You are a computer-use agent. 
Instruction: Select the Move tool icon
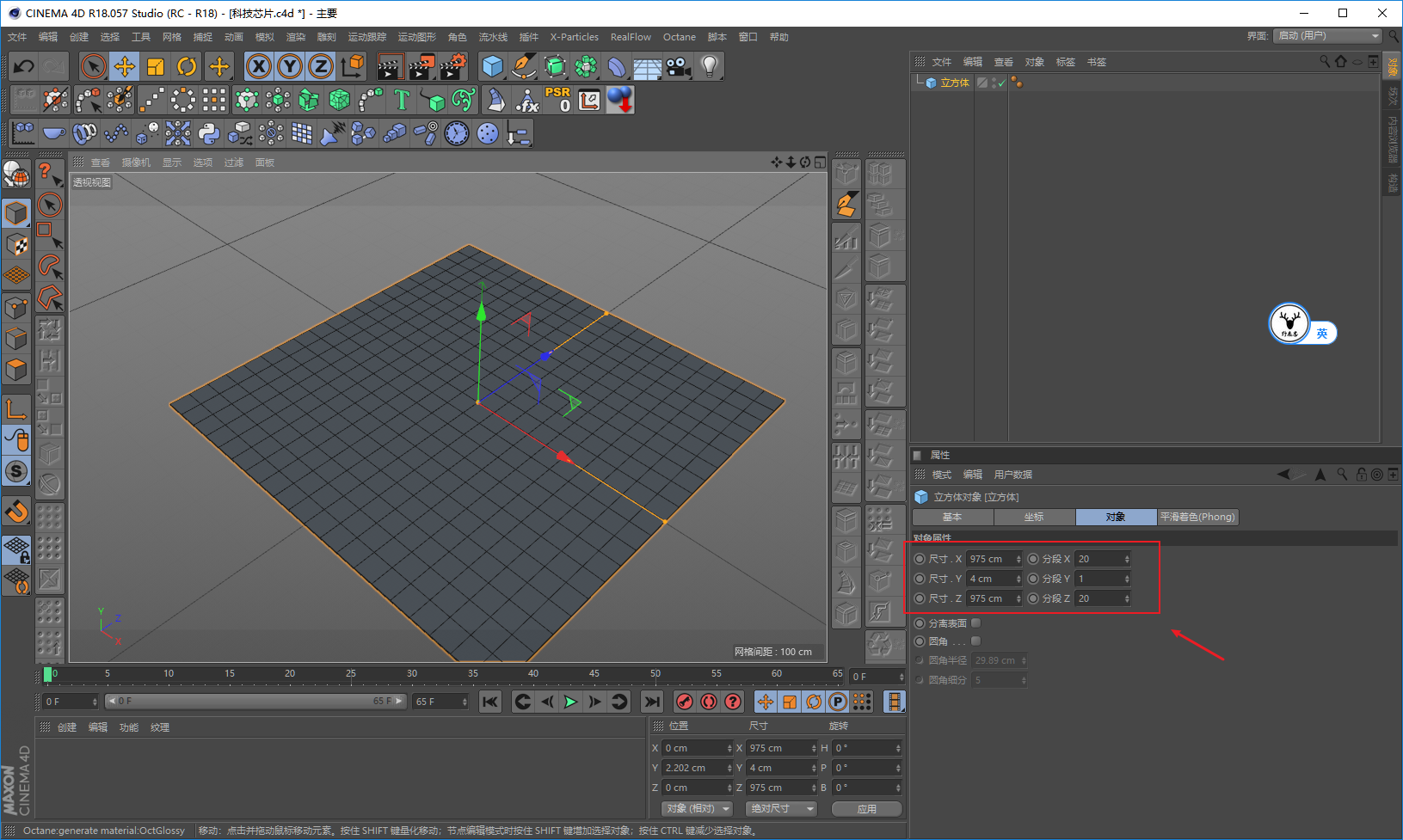tap(125, 66)
